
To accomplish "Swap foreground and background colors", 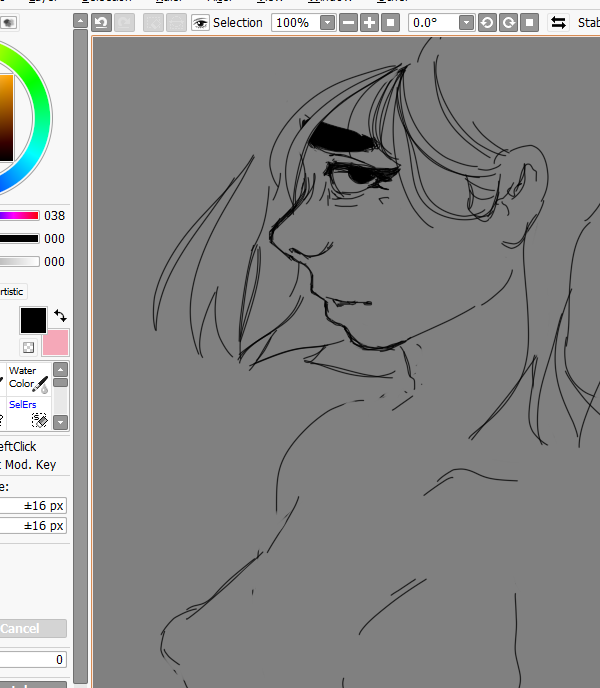I will [60, 315].
